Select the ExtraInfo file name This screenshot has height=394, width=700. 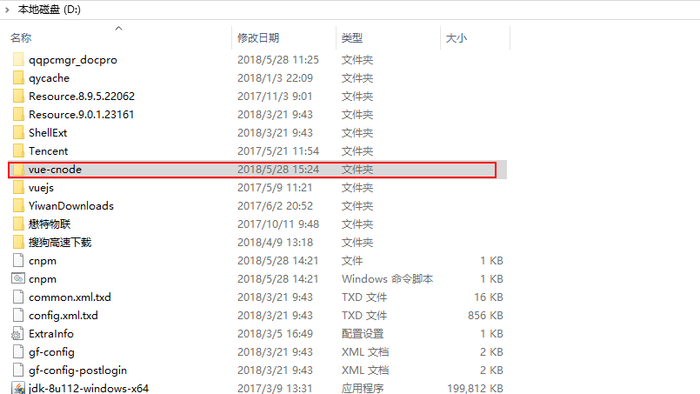[x=51, y=334]
